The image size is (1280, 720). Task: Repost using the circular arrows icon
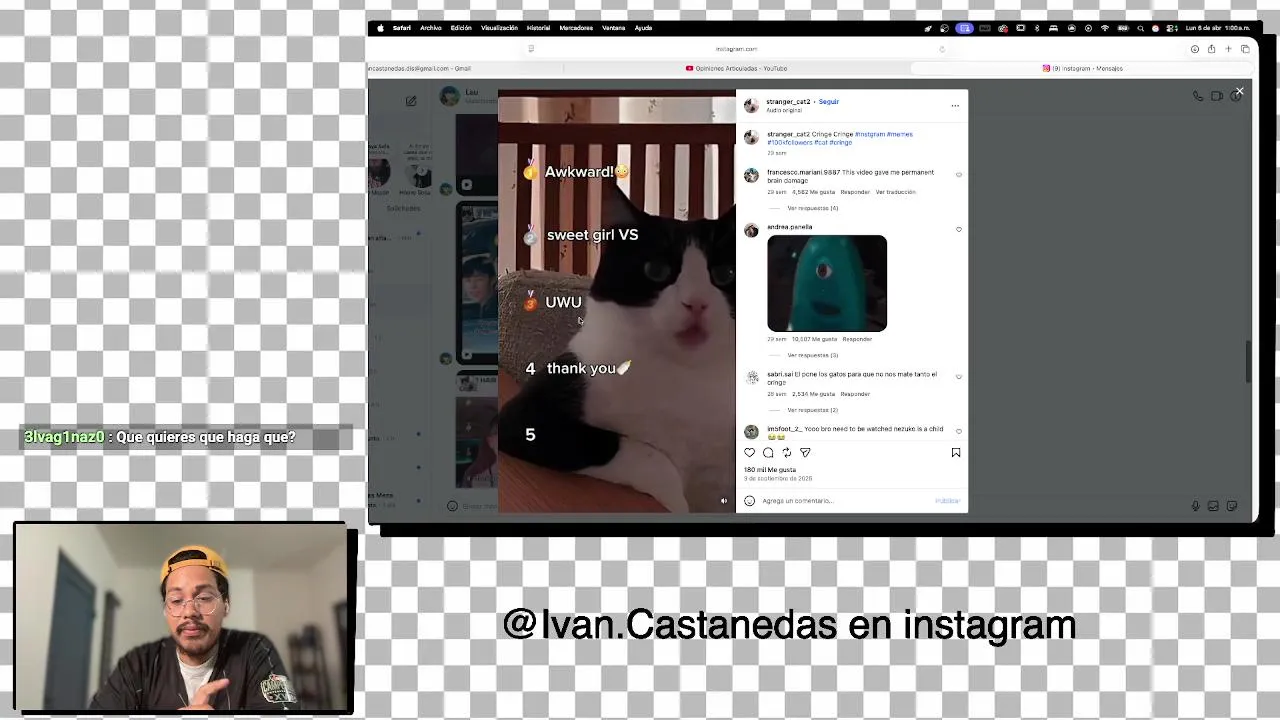786,453
